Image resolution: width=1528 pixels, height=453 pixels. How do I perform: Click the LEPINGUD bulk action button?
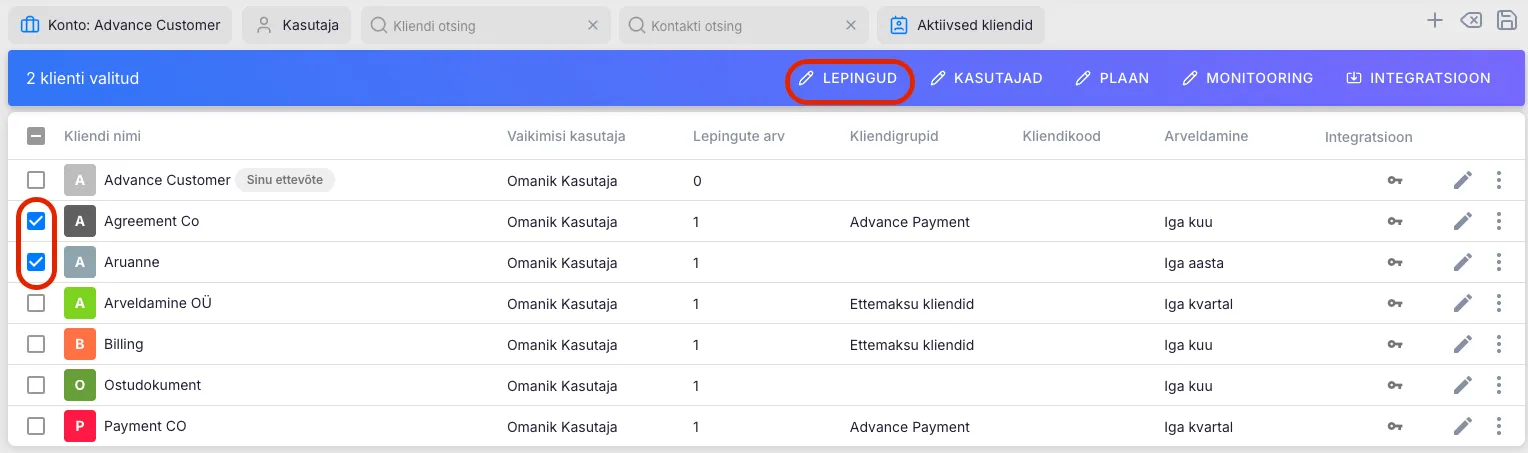[x=849, y=78]
